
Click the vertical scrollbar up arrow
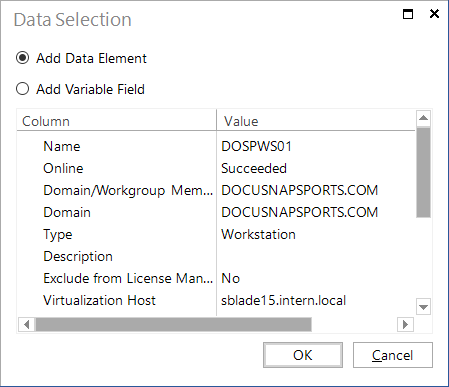[423, 118]
